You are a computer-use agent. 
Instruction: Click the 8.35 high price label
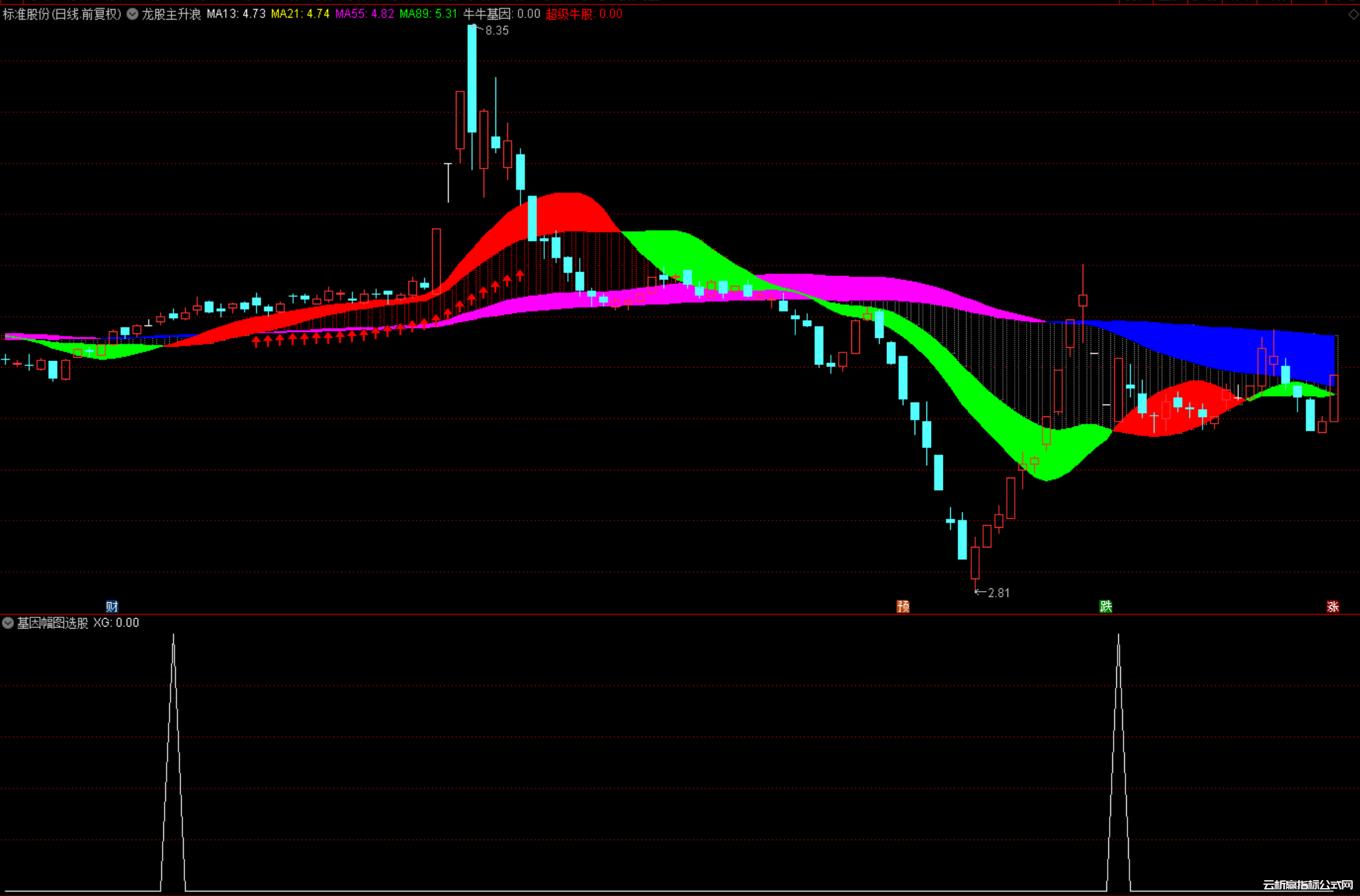pyautogui.click(x=497, y=30)
